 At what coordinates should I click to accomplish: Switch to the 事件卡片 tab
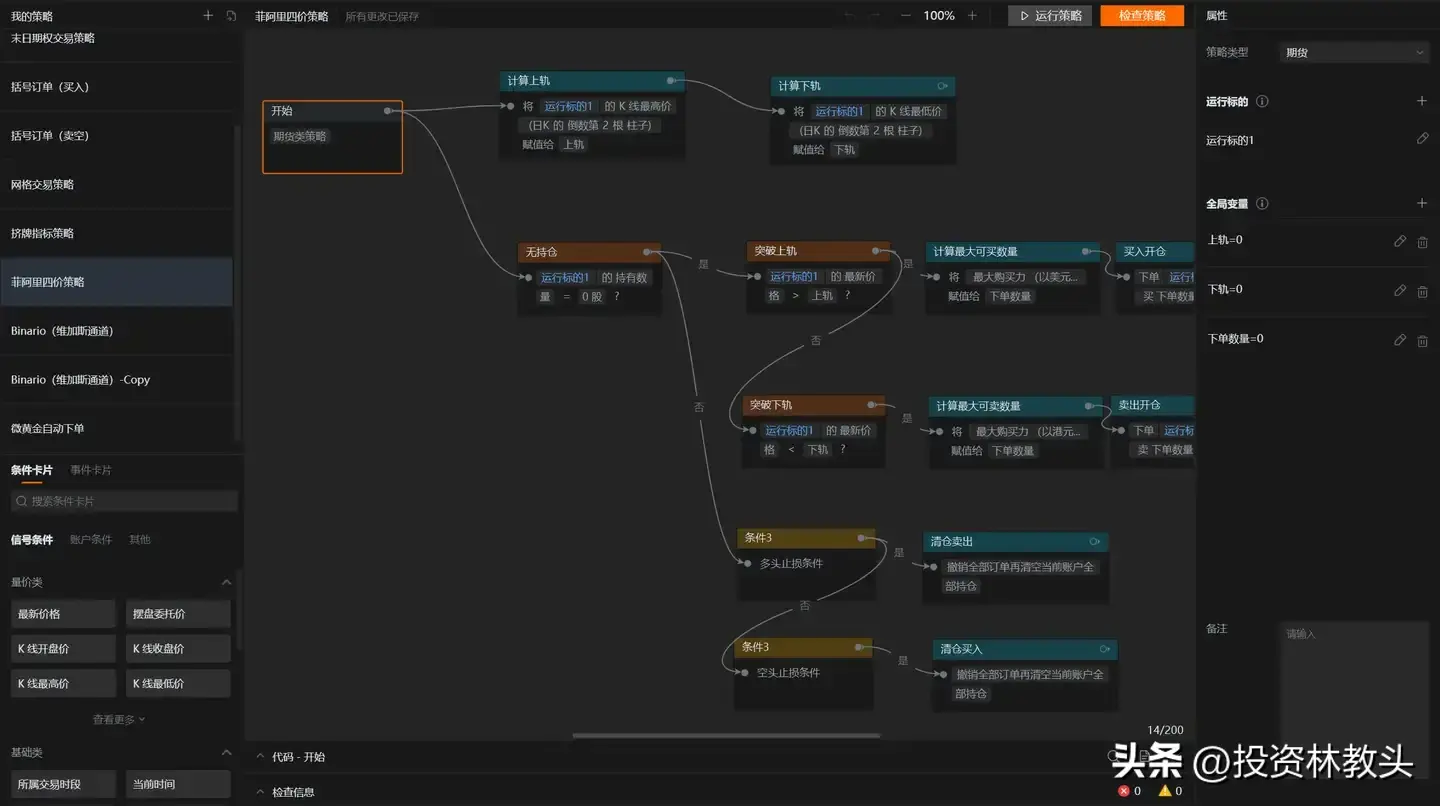pyautogui.click(x=91, y=470)
